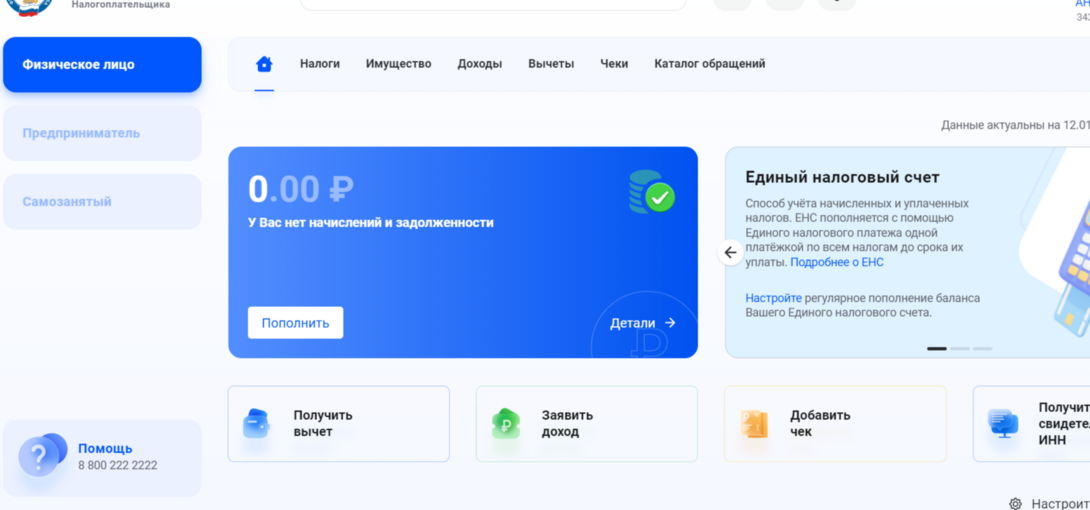Switch to the Имущество tab
This screenshot has height=510, width=1090.
(x=398, y=64)
